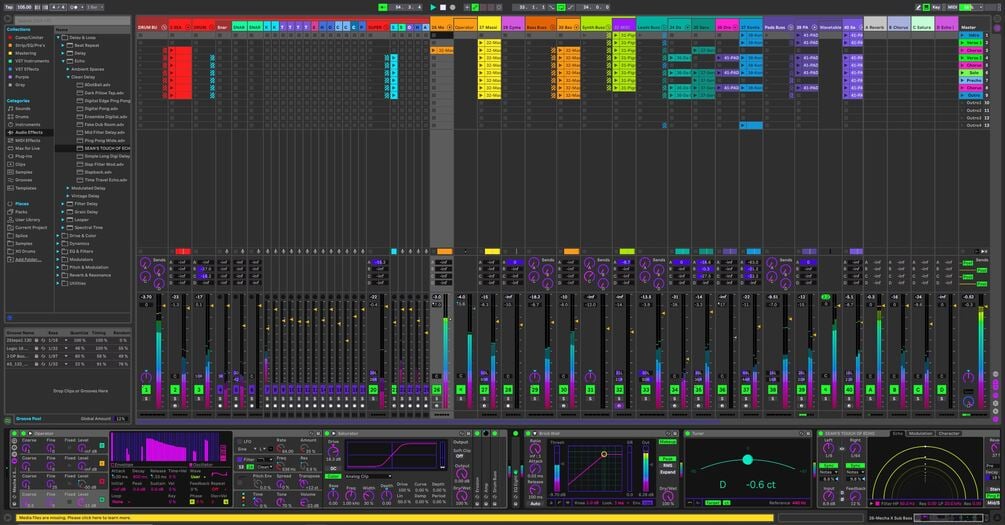
Task: Collapse the Echo folder
Action: pyautogui.click(x=63, y=62)
